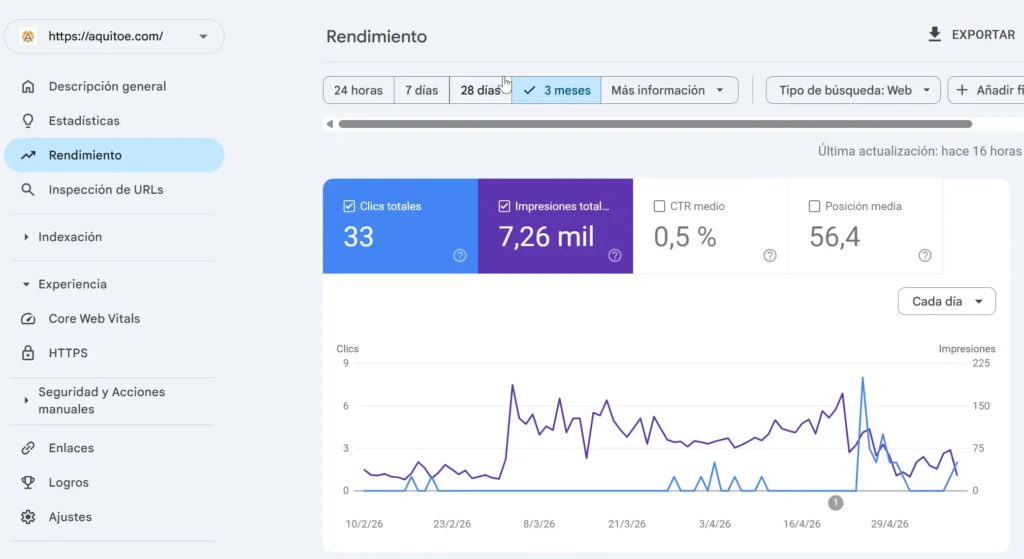This screenshot has height=559, width=1024.
Task: Click the Añadir filtro button
Action: [986, 90]
